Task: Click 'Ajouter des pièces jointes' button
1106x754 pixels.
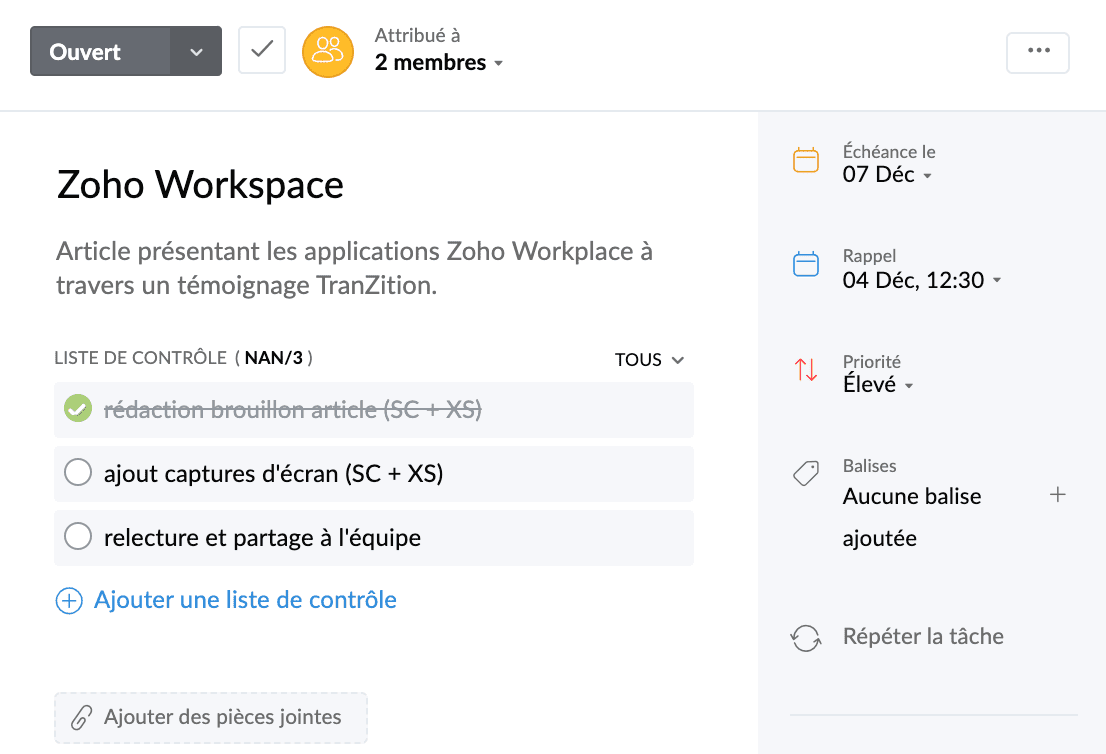Action: pos(211,717)
